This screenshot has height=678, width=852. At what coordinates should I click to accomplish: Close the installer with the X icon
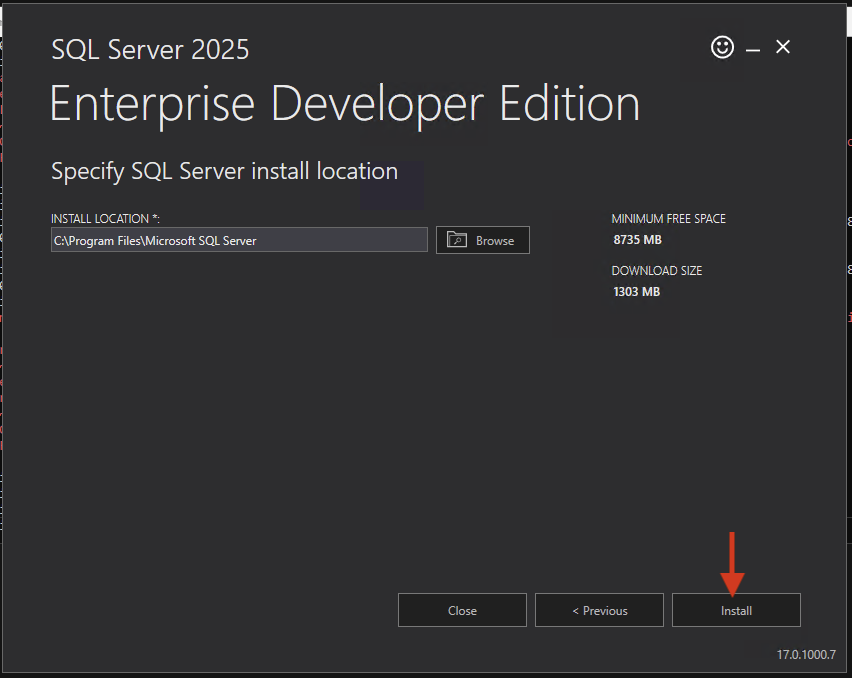[782, 47]
